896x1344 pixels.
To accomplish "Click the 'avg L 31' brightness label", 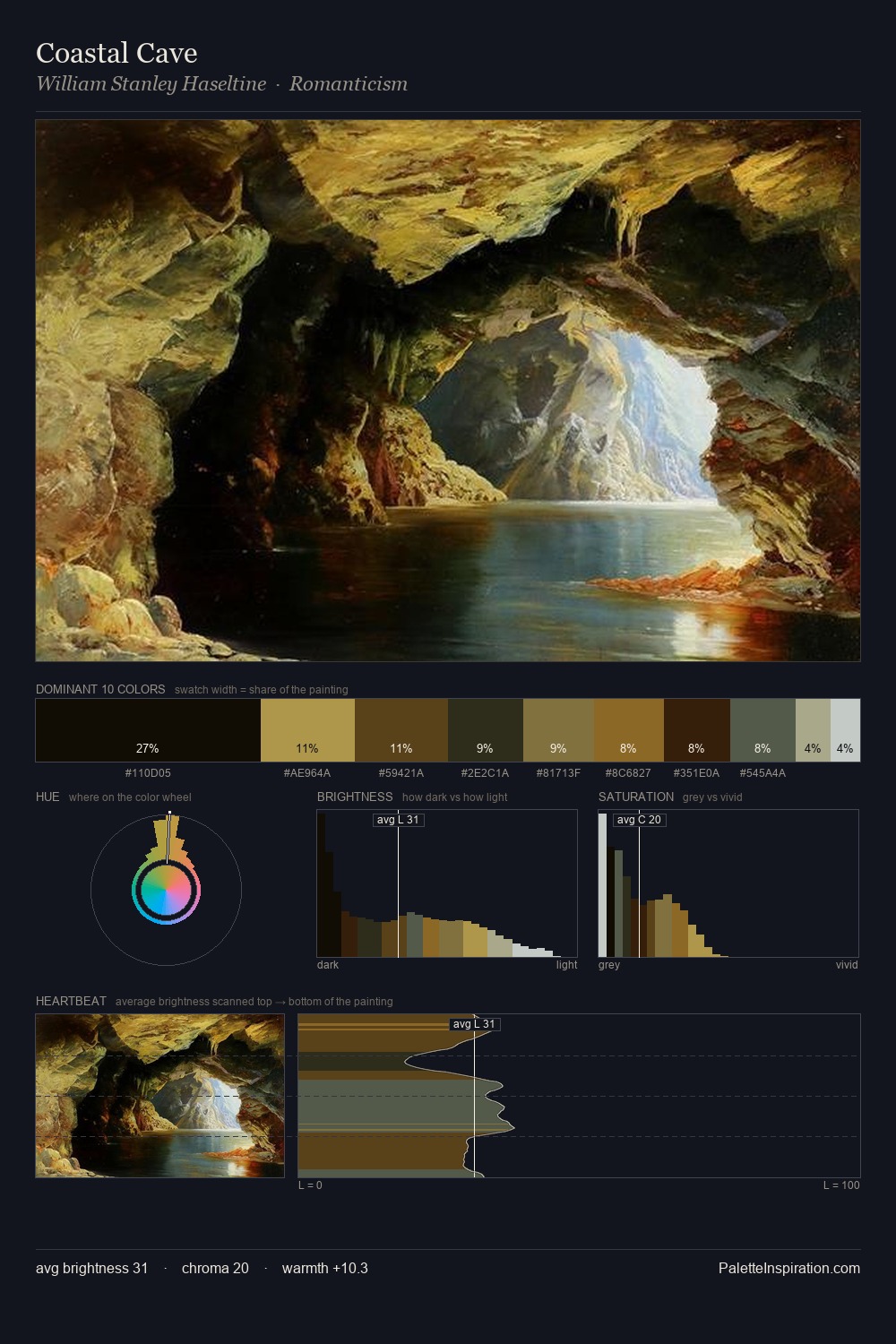I will [x=398, y=820].
